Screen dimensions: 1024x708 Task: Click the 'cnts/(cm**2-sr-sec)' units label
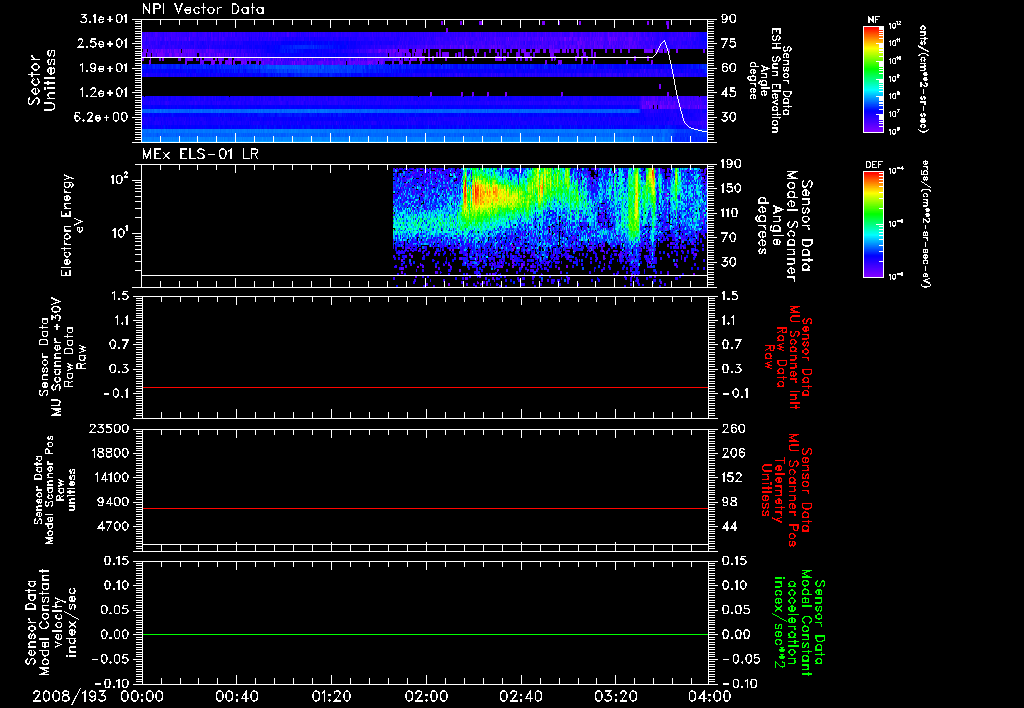pyautogui.click(x=923, y=78)
